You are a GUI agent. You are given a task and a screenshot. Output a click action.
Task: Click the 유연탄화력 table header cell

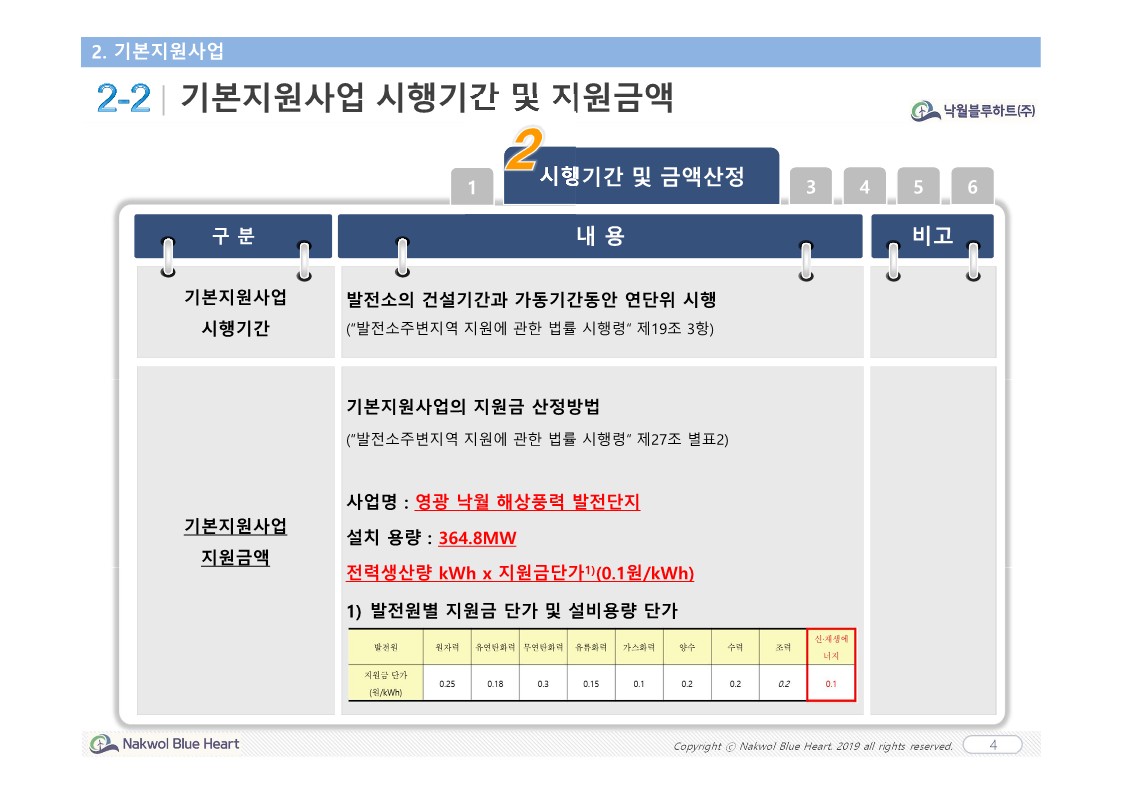(495, 647)
